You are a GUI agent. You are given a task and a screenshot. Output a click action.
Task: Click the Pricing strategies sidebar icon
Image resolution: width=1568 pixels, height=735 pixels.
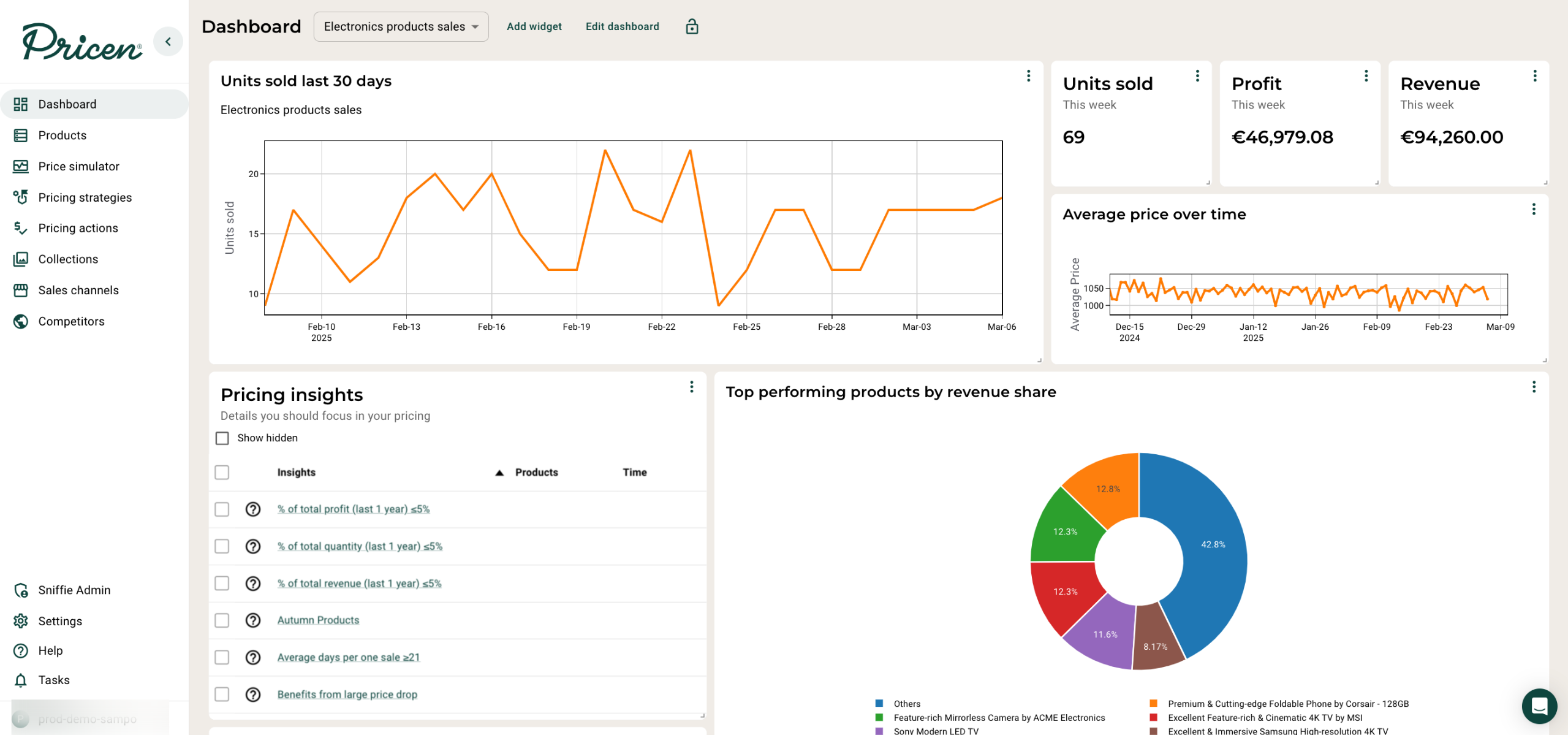[21, 197]
